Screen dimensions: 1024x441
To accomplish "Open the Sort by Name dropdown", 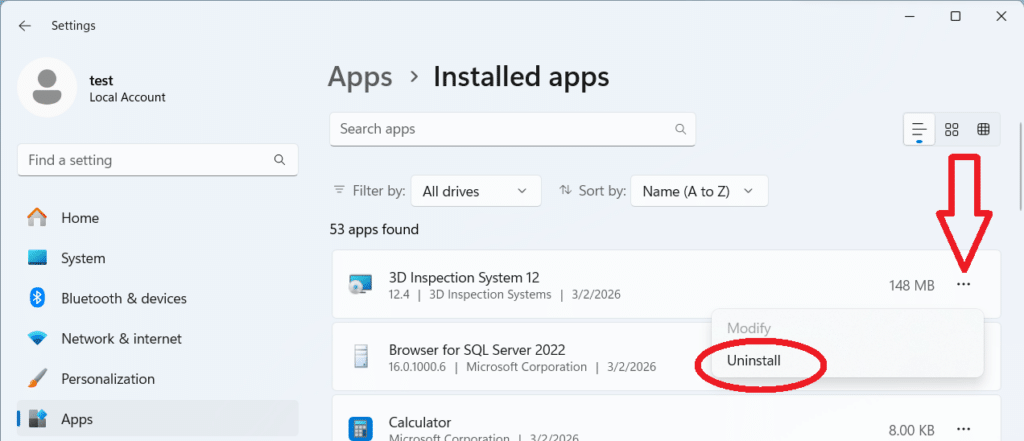I will pos(698,191).
